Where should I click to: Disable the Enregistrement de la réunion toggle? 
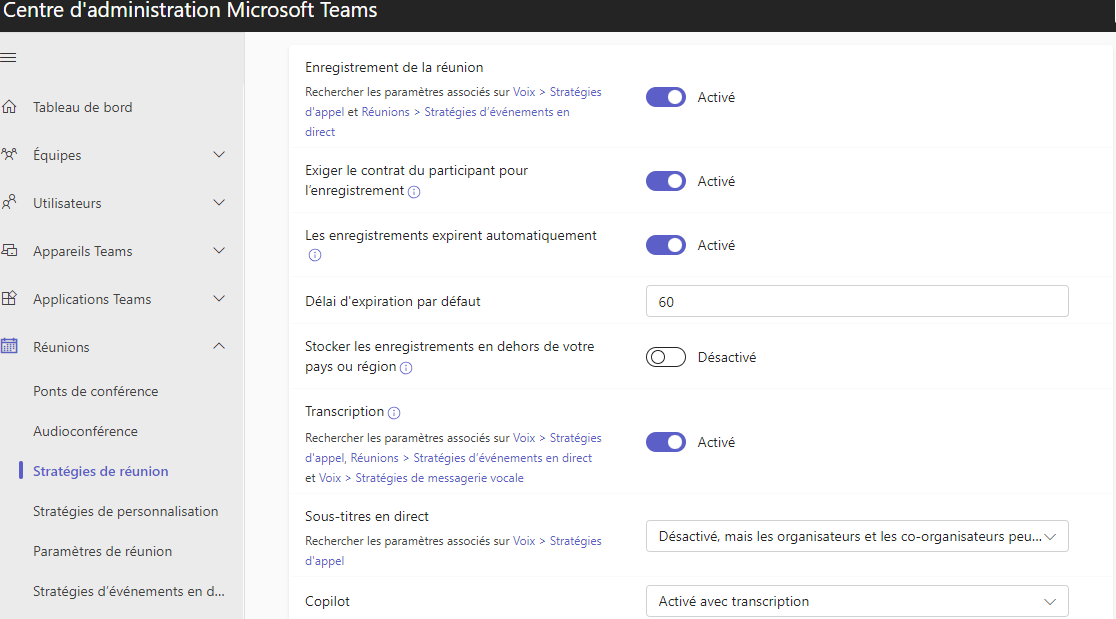(x=666, y=97)
